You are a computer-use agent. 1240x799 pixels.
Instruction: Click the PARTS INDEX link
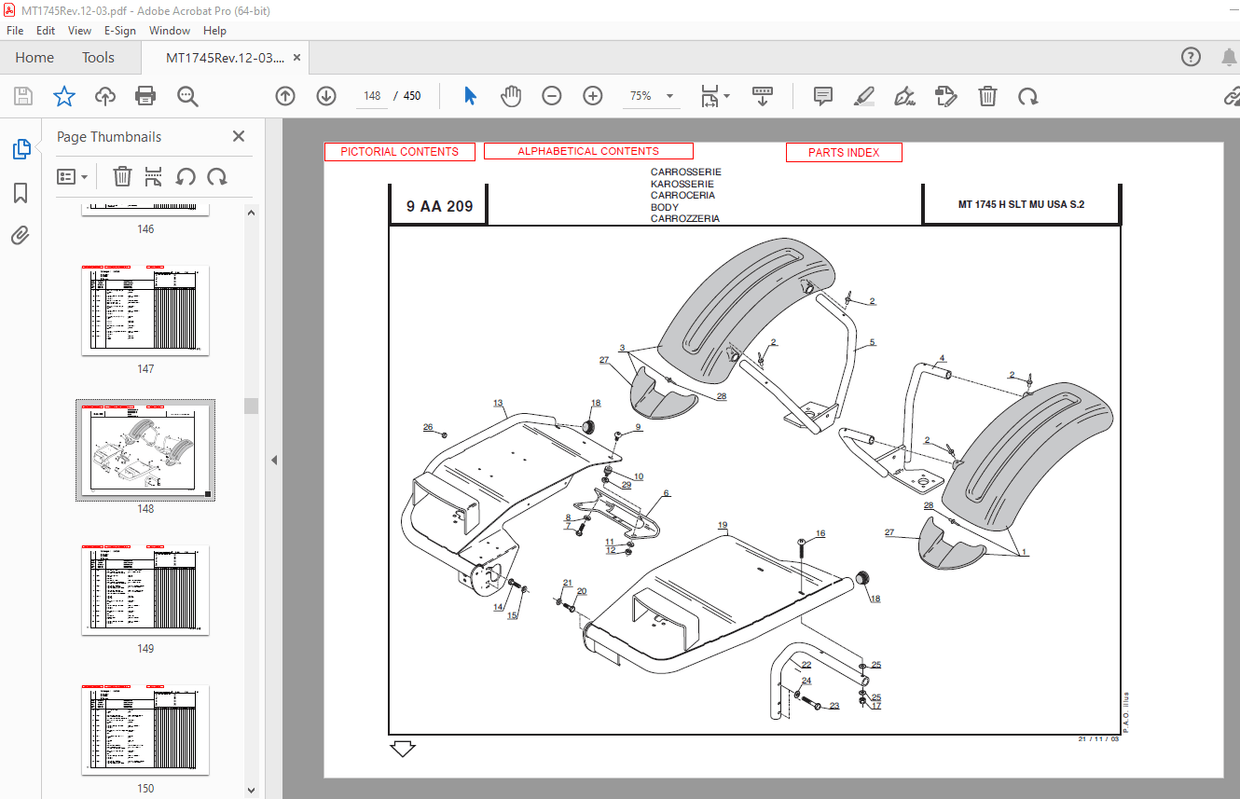[844, 152]
